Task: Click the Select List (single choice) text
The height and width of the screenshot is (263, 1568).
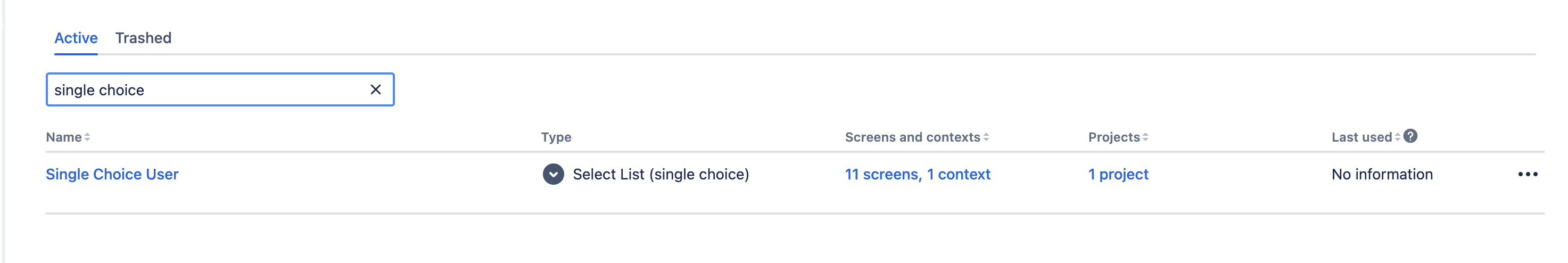Action: coord(661,174)
